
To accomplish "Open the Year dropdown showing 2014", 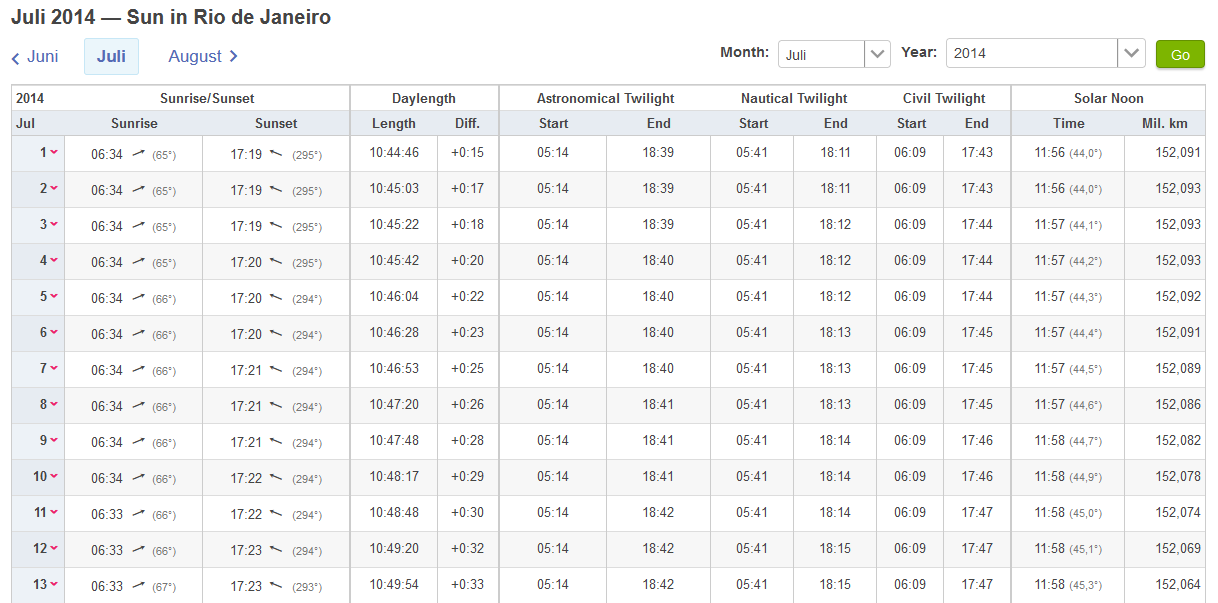I will (1045, 54).
